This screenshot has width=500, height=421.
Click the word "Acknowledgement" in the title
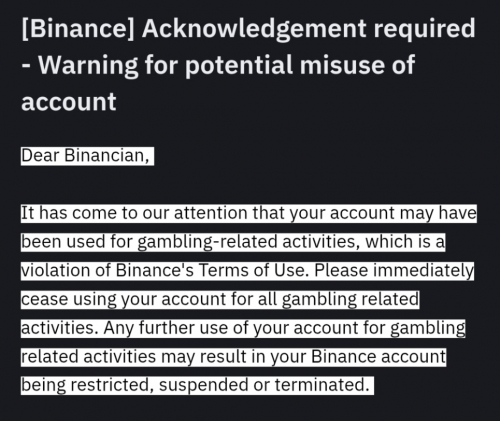254,29
